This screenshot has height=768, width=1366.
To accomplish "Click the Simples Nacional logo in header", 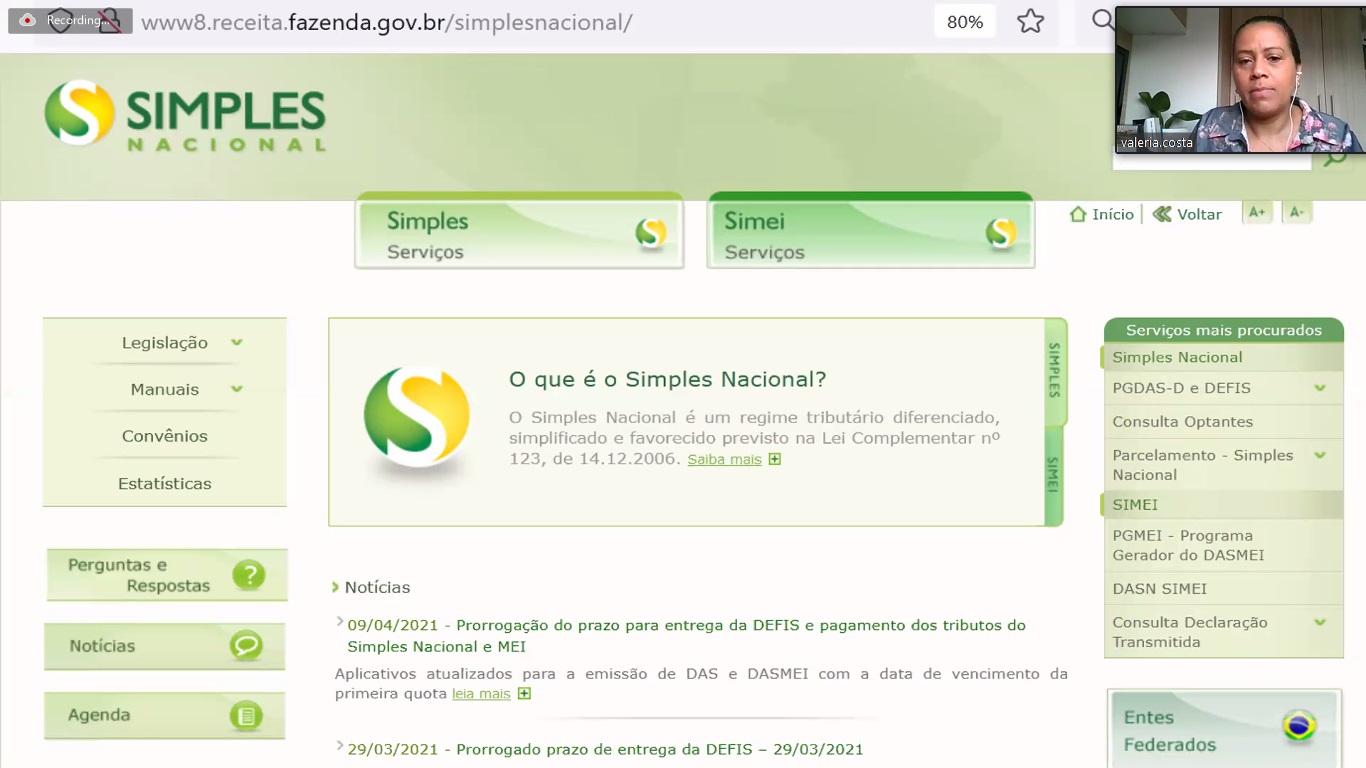I will (x=185, y=114).
